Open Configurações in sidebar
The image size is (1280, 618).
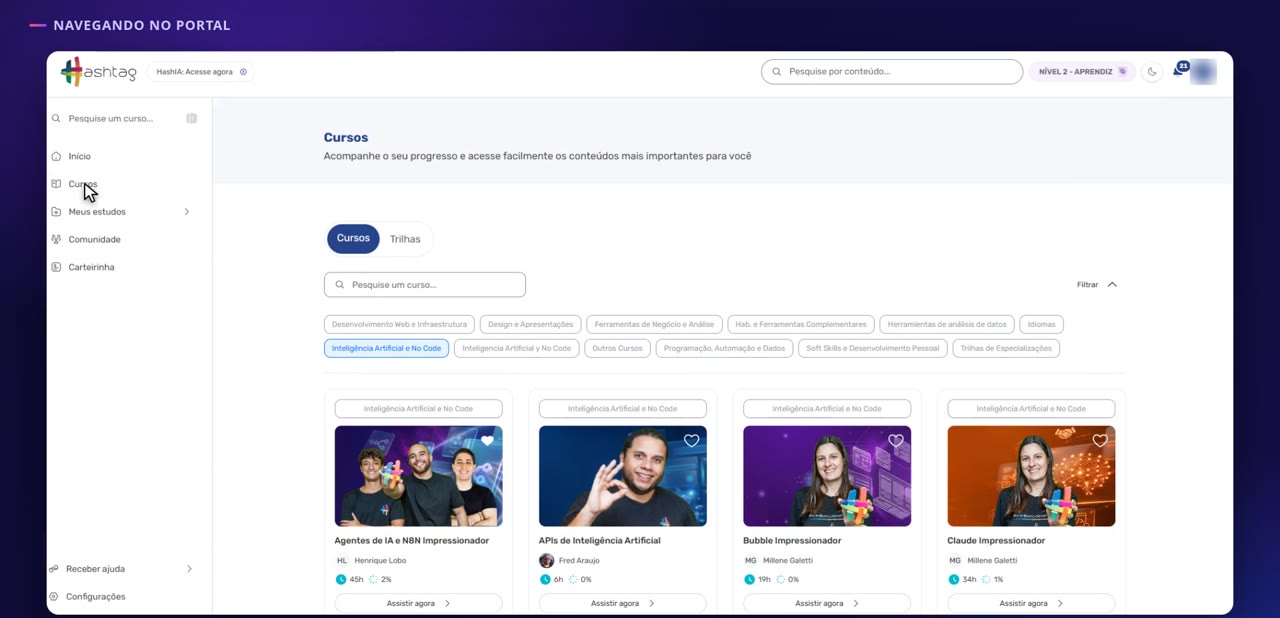pos(96,597)
